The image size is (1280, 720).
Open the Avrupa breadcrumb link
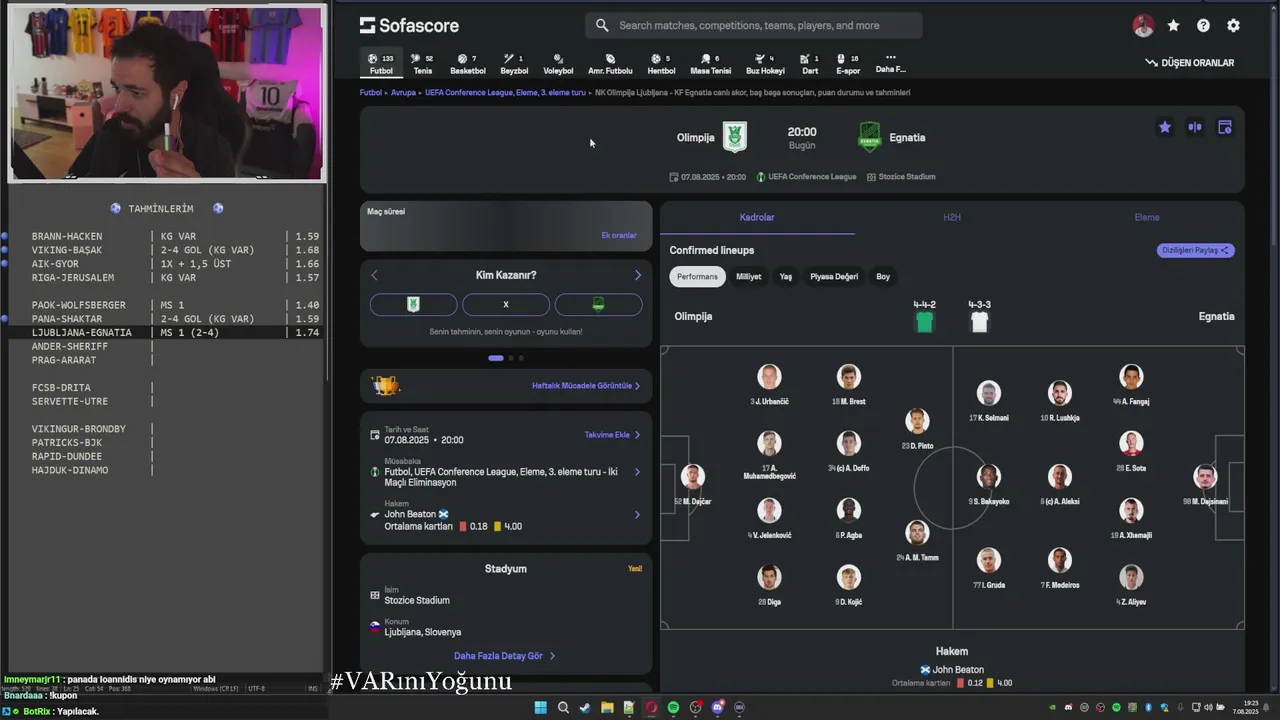point(403,92)
